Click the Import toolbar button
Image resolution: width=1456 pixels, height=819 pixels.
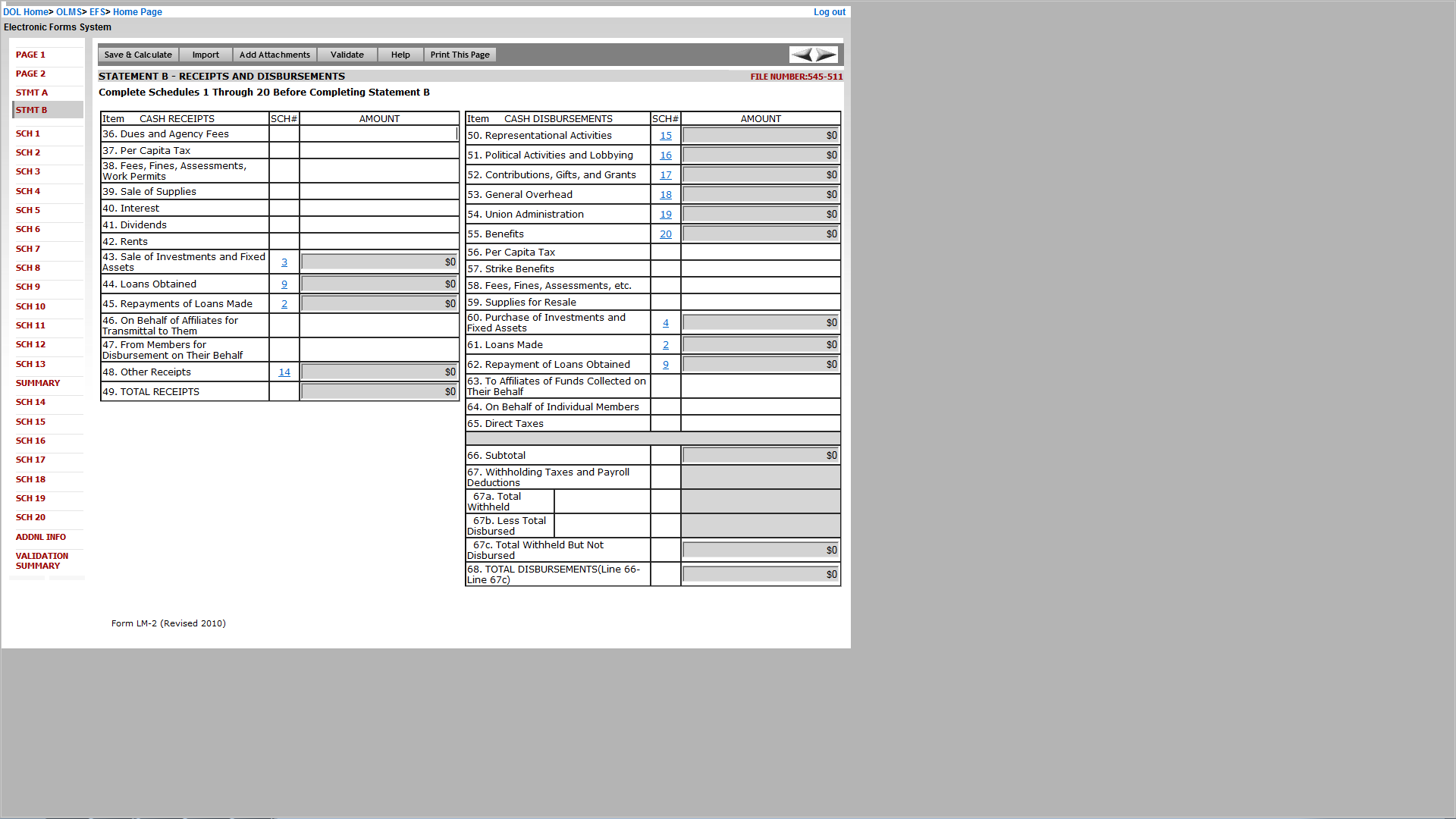(206, 55)
